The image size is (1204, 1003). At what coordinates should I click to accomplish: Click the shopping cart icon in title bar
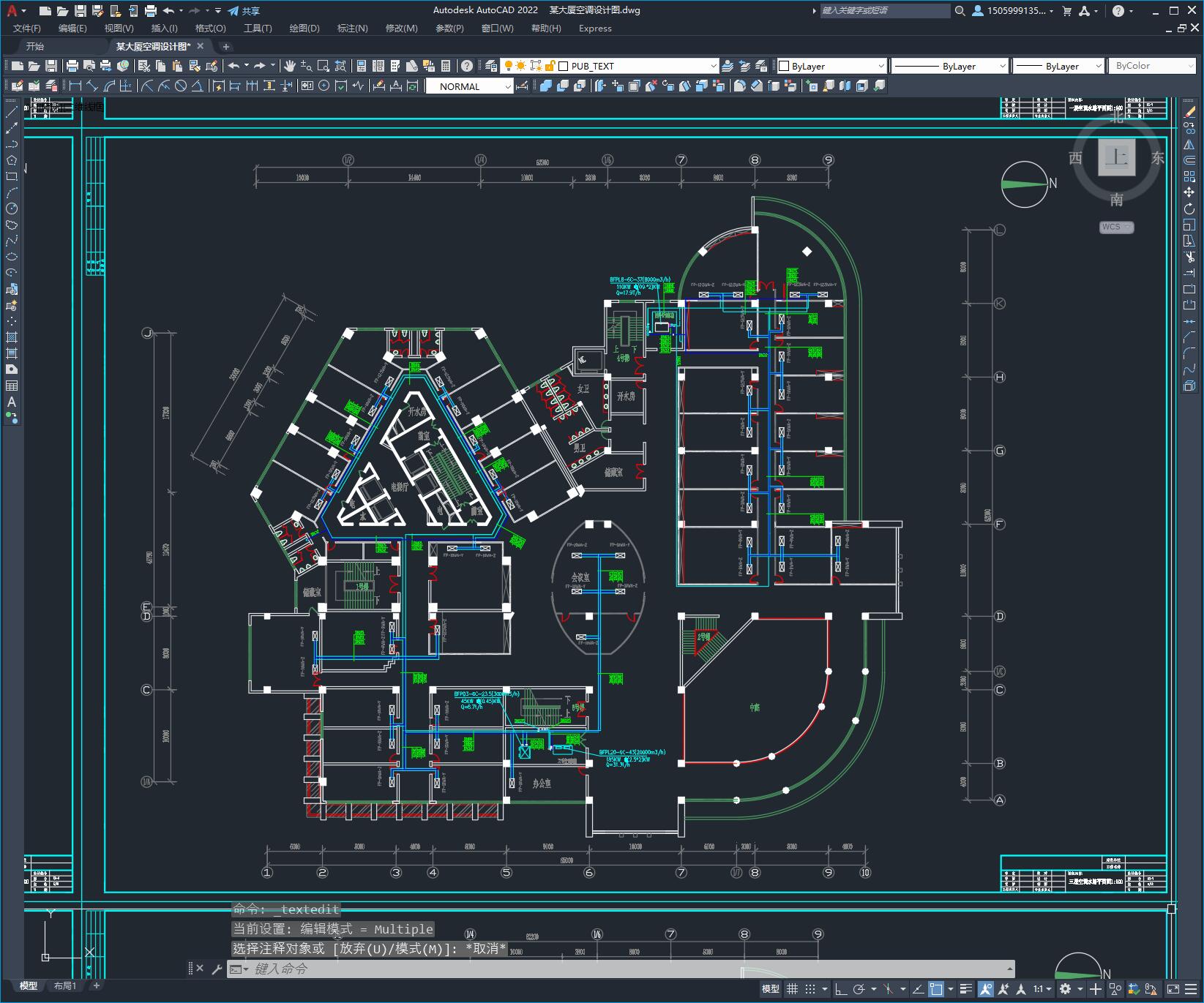(x=1066, y=11)
